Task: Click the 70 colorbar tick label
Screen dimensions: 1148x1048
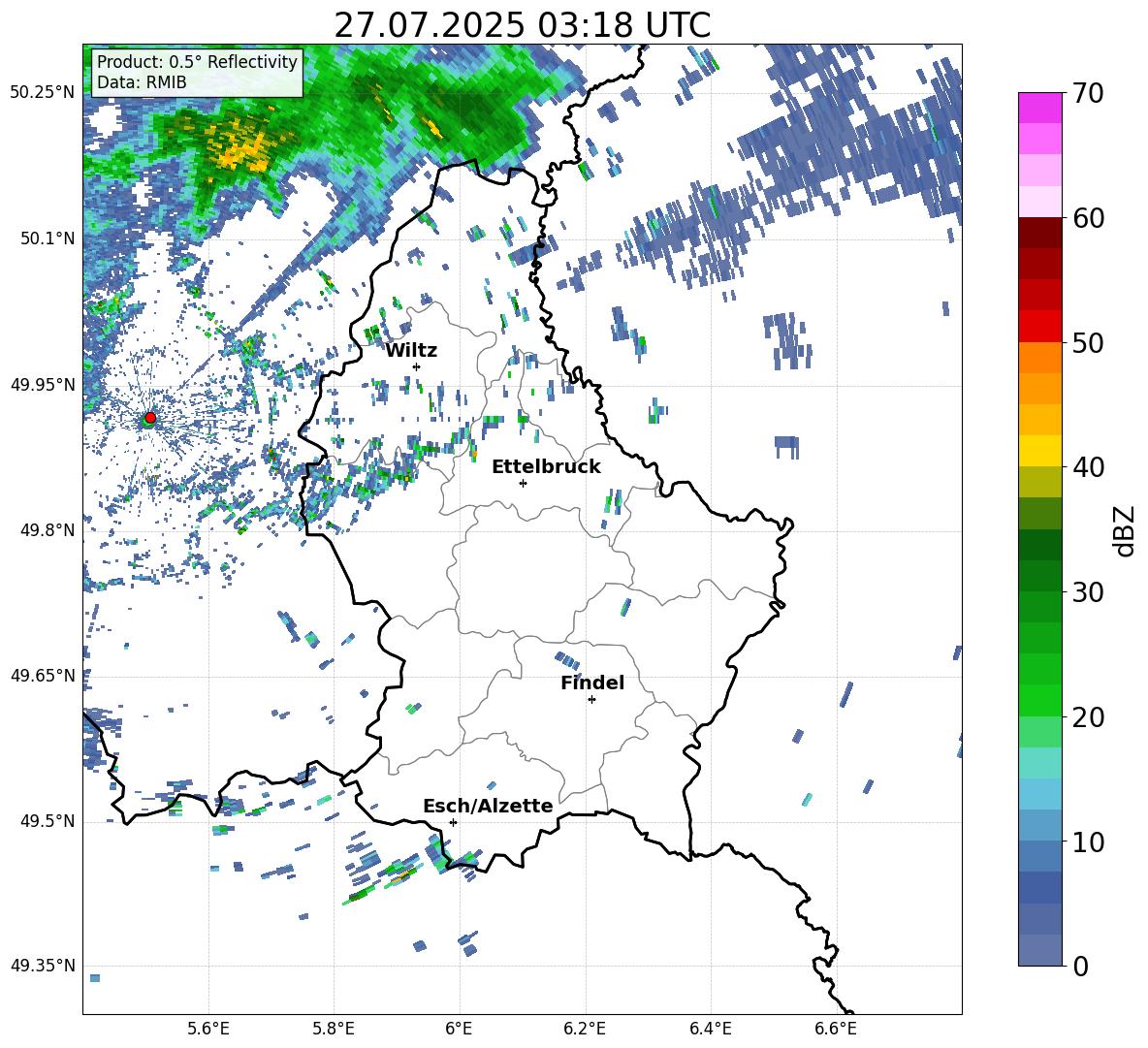Action: pyautogui.click(x=1088, y=93)
